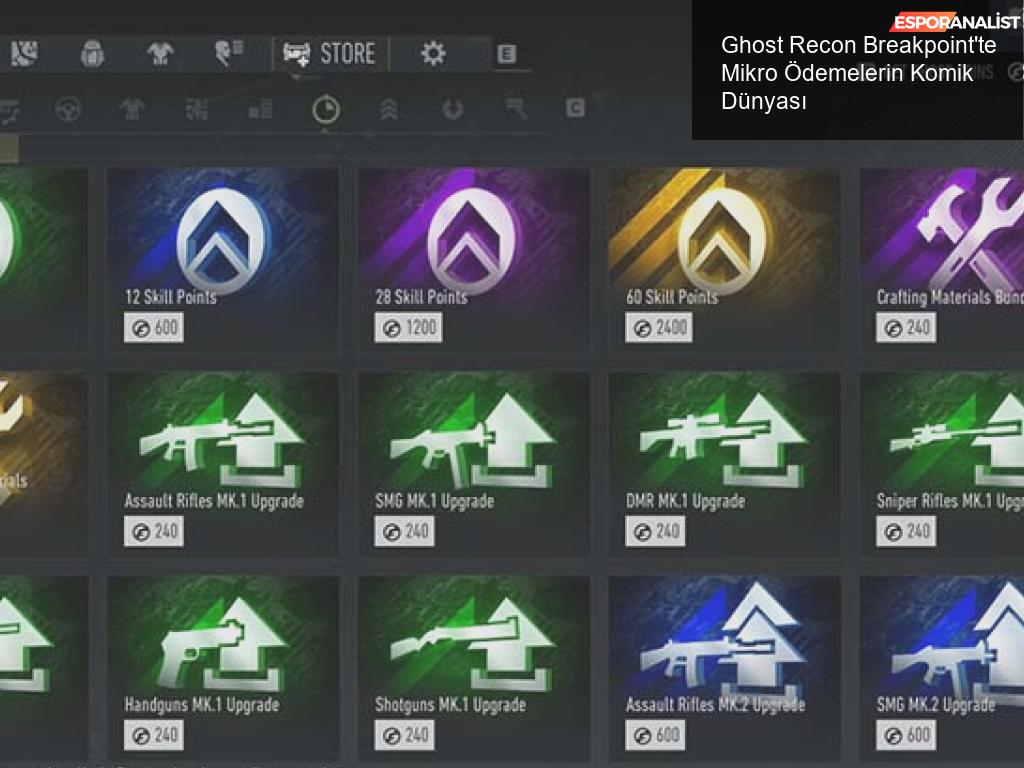Click the E key prompt icon
Screen dimensions: 1024x768
[x=507, y=54]
